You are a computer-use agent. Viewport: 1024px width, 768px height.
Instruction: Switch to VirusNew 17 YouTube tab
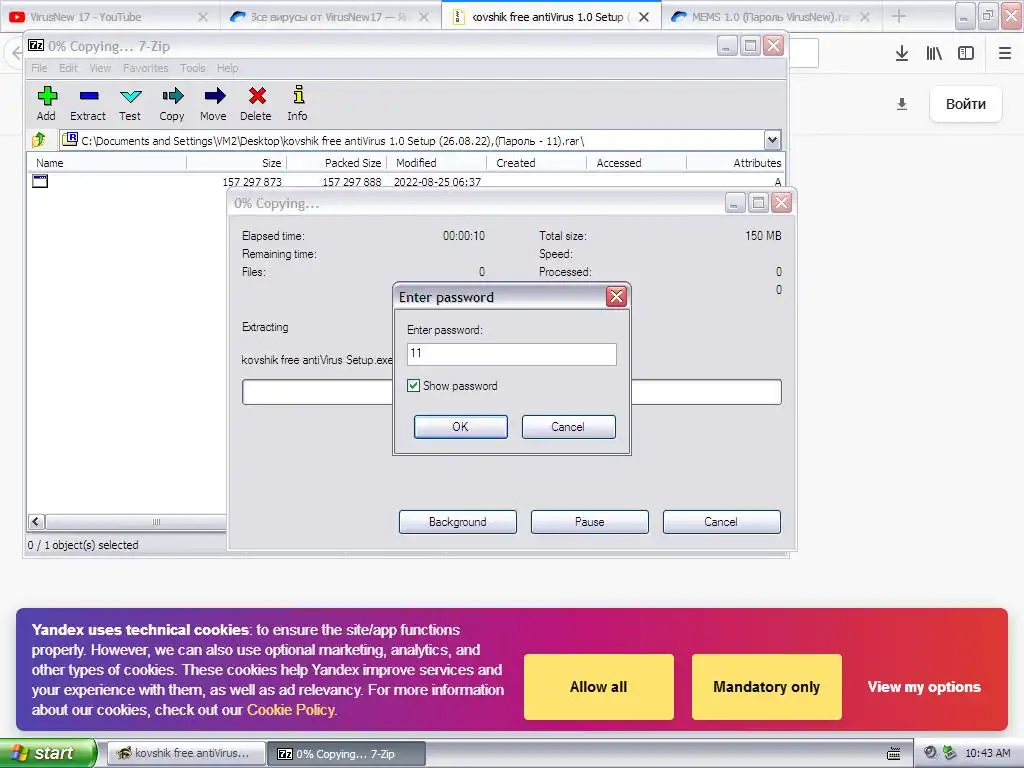(x=98, y=17)
